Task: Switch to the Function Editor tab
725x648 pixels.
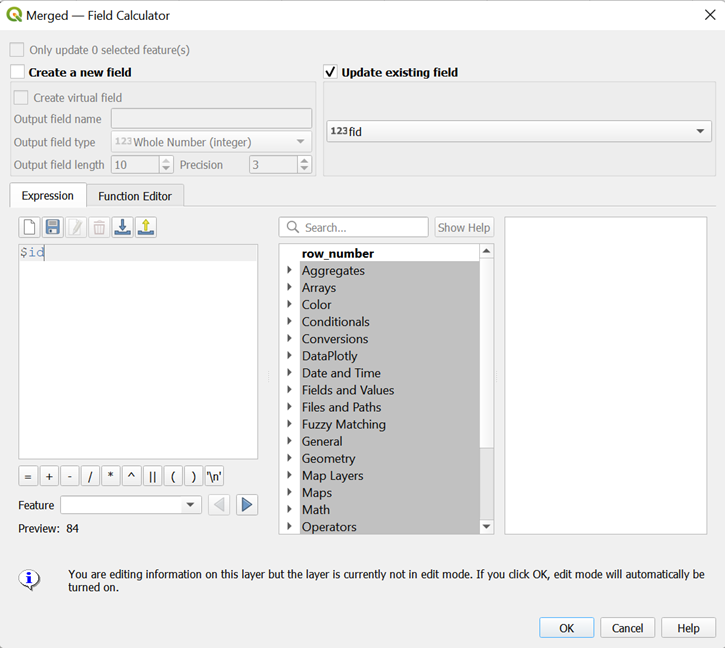Action: point(135,196)
